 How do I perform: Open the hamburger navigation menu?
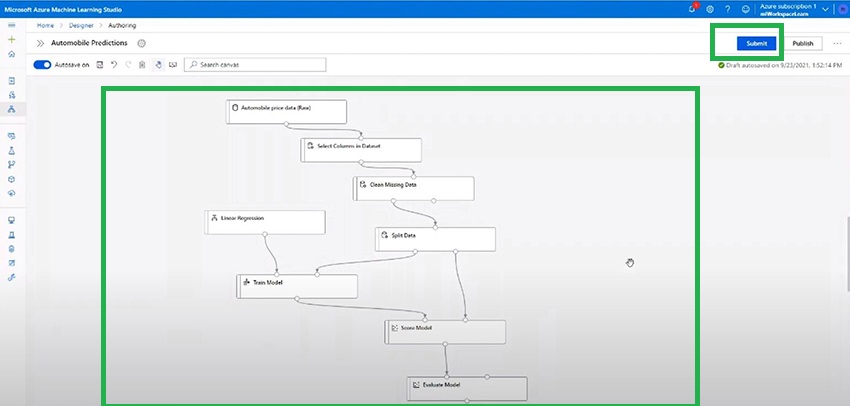click(11, 25)
